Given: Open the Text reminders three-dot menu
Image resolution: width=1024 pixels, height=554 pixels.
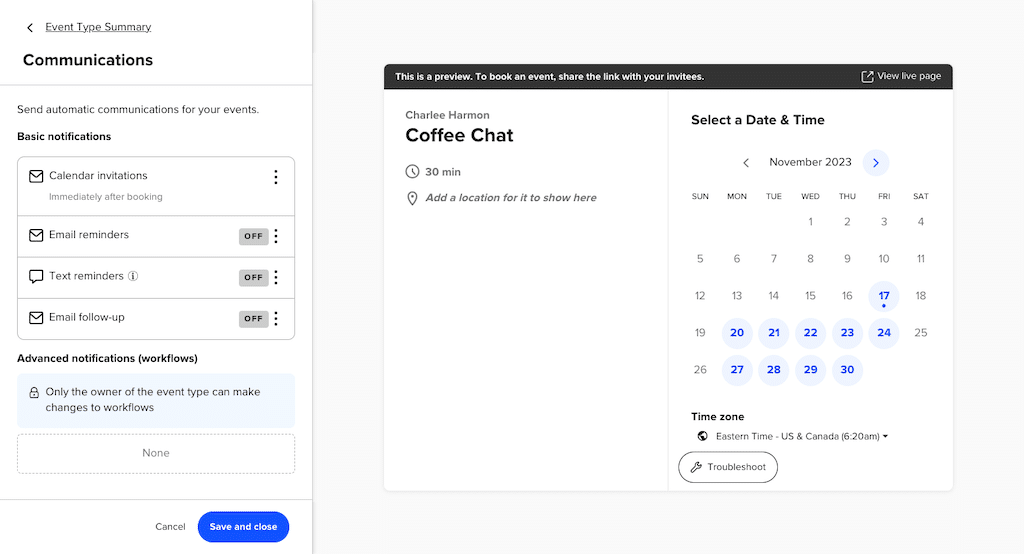Looking at the screenshot, I should (x=276, y=277).
